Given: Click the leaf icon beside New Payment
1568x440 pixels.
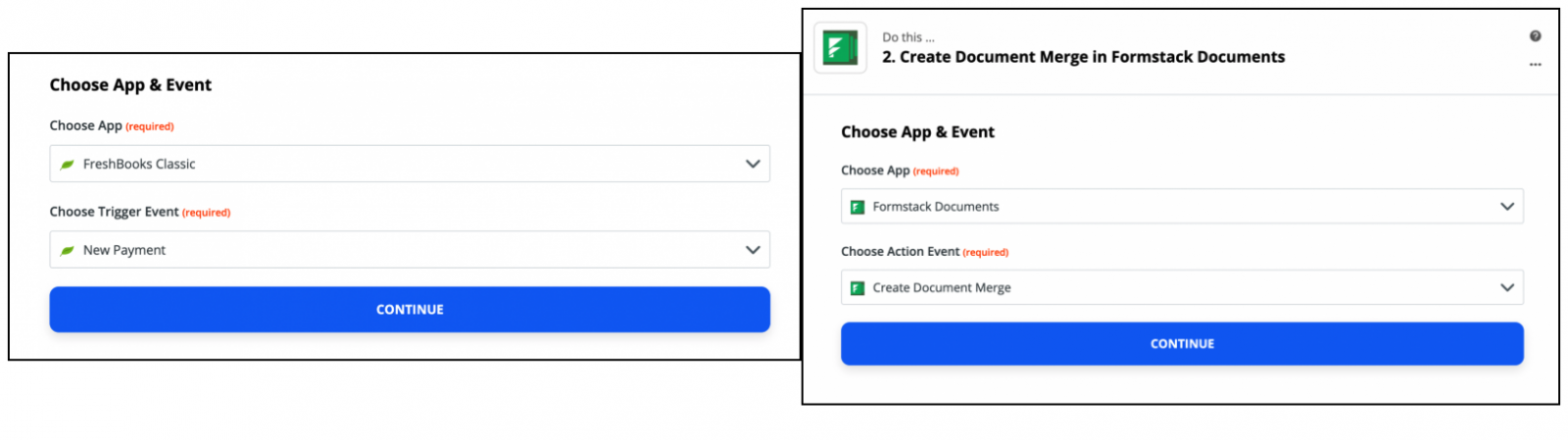Looking at the screenshot, I should click(x=67, y=251).
